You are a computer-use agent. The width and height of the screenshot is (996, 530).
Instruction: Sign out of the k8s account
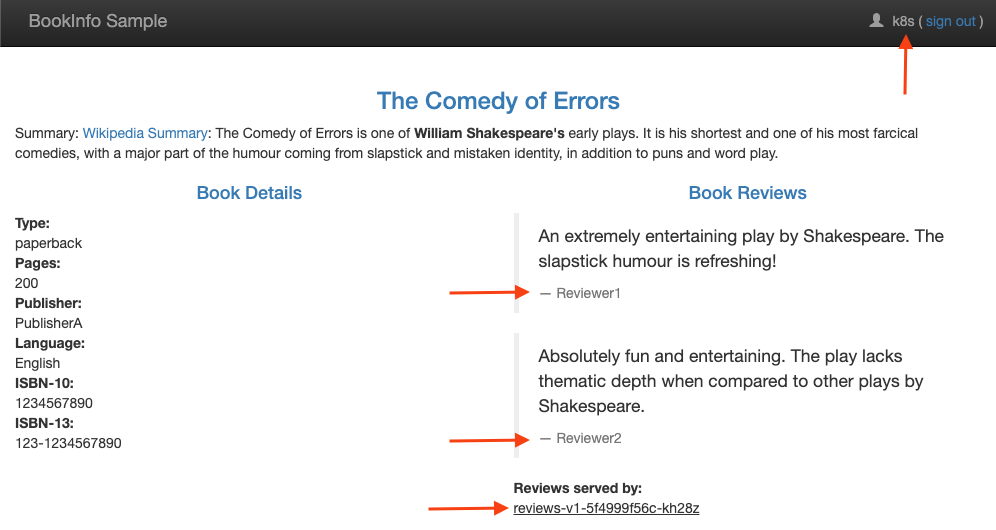[x=950, y=21]
